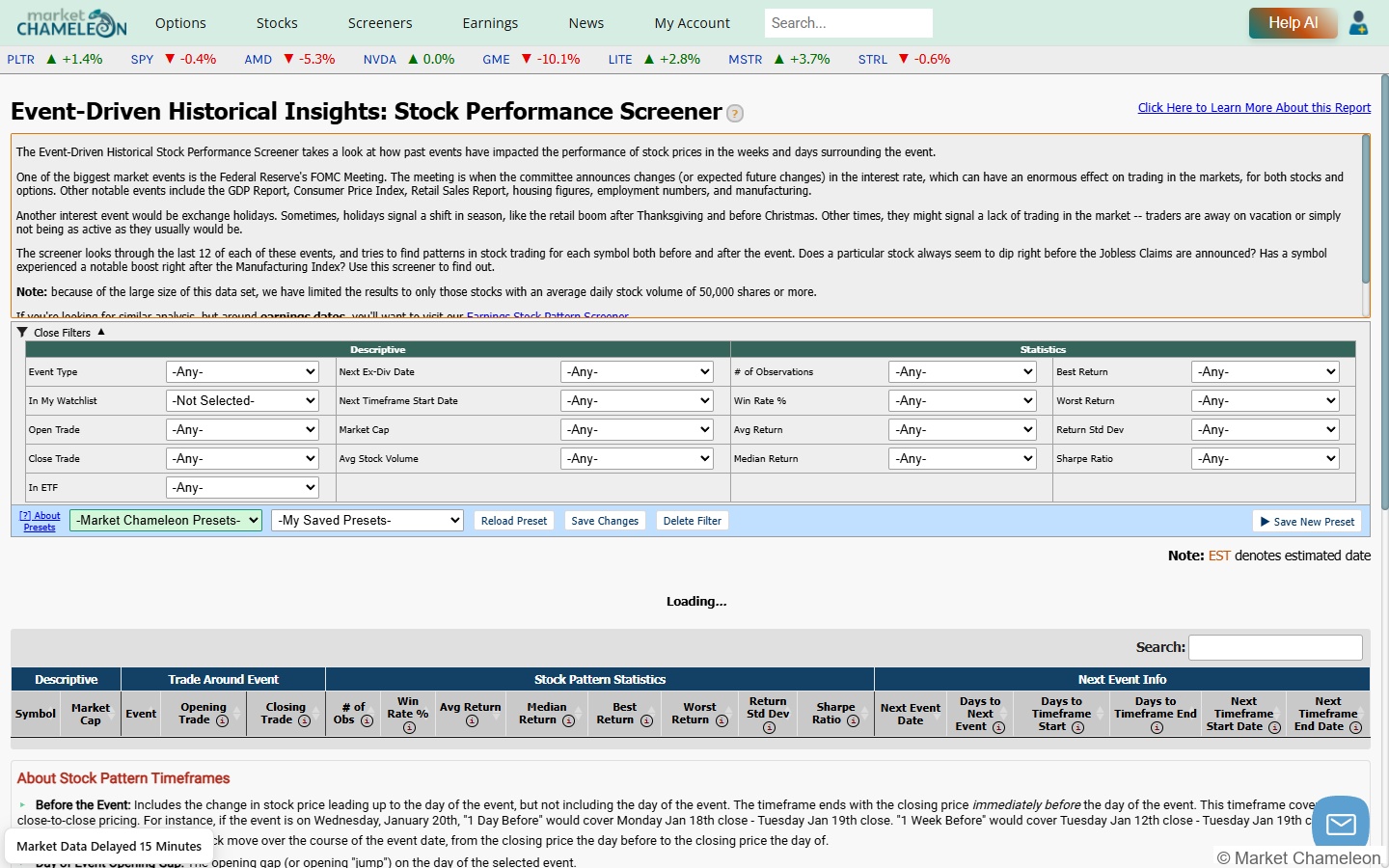Click the # of Obs info icon
Image resolution: width=1389 pixels, height=868 pixels.
pyautogui.click(x=367, y=721)
